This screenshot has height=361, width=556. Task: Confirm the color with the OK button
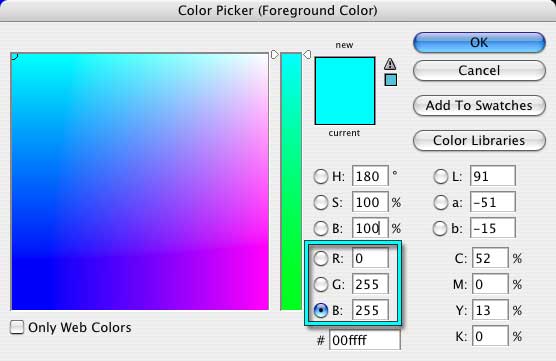coord(479,43)
